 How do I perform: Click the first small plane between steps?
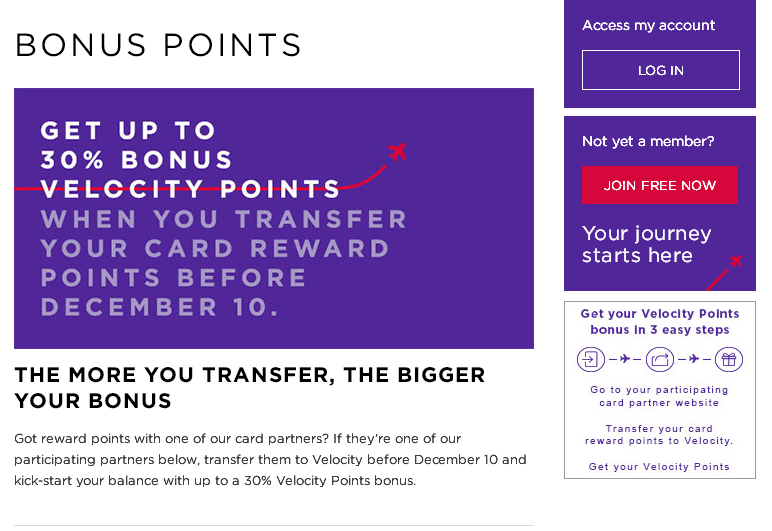click(625, 359)
